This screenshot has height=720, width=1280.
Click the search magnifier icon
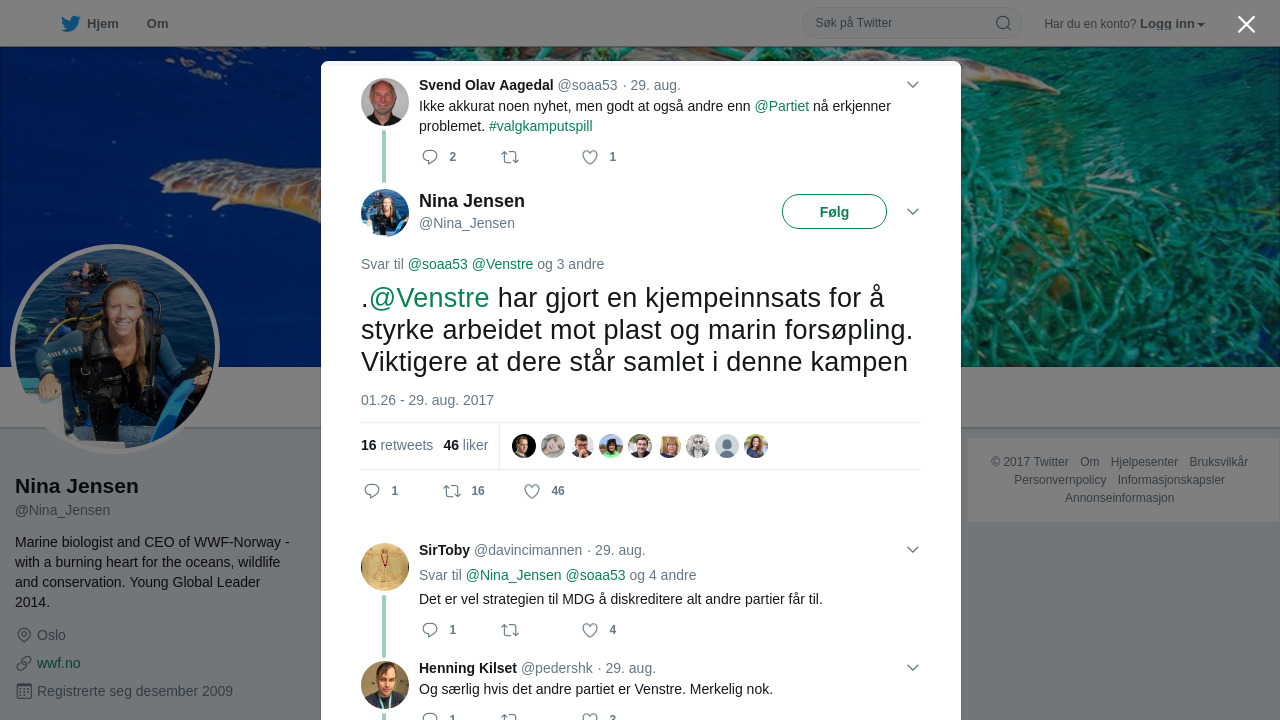(1003, 23)
